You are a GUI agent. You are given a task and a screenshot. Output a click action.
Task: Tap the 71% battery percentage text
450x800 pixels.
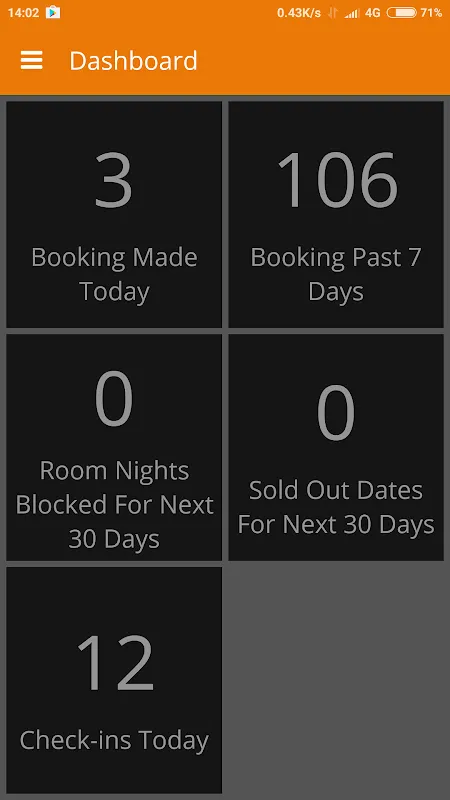[431, 13]
